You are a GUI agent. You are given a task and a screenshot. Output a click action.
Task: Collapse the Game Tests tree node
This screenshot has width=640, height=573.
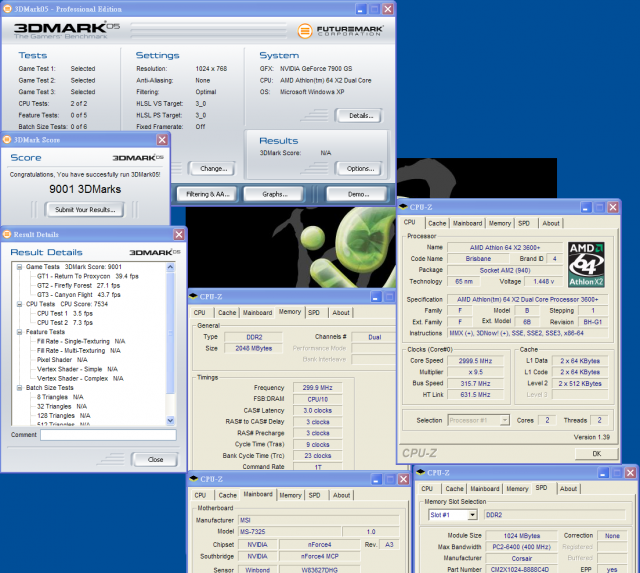click(x=19, y=267)
